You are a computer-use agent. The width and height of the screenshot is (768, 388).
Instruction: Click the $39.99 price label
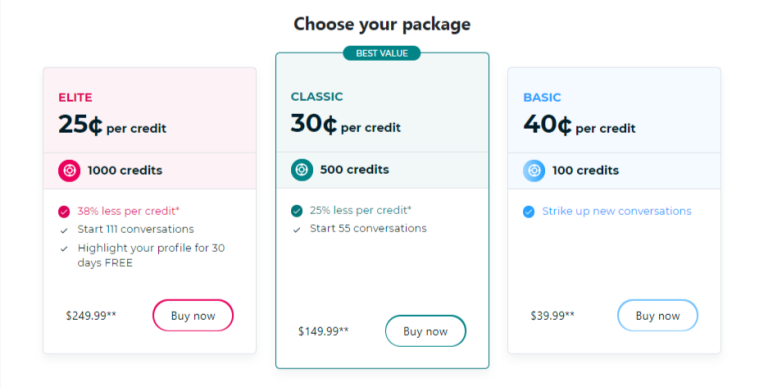tap(552, 315)
